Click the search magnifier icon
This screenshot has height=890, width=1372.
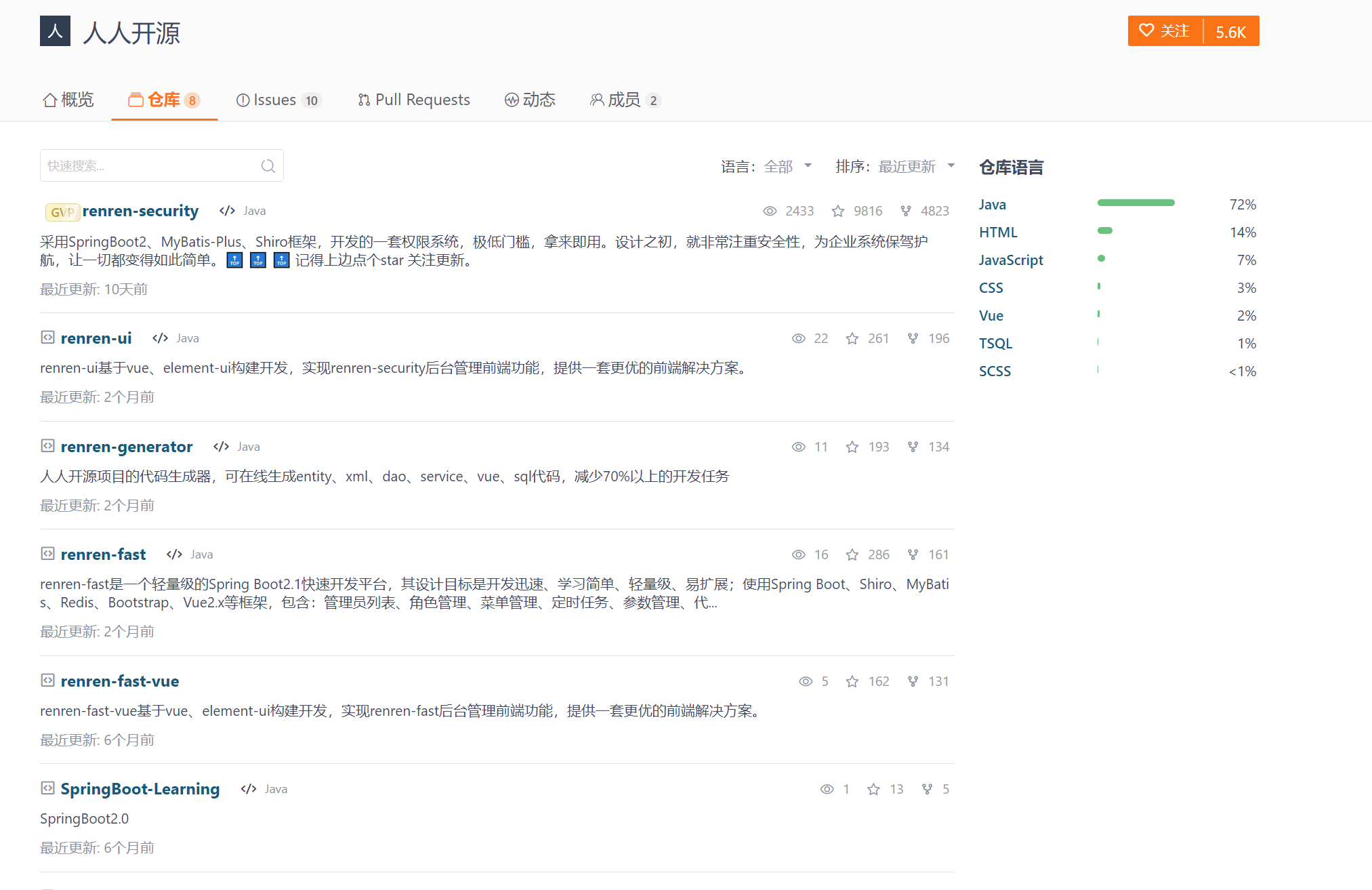[x=268, y=165]
